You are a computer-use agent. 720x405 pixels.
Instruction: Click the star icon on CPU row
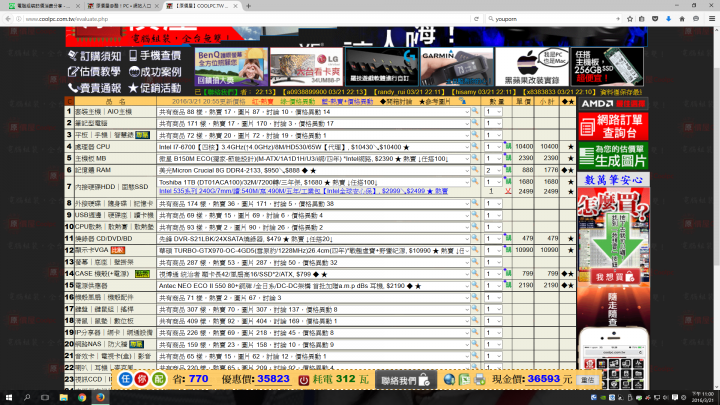[571, 147]
